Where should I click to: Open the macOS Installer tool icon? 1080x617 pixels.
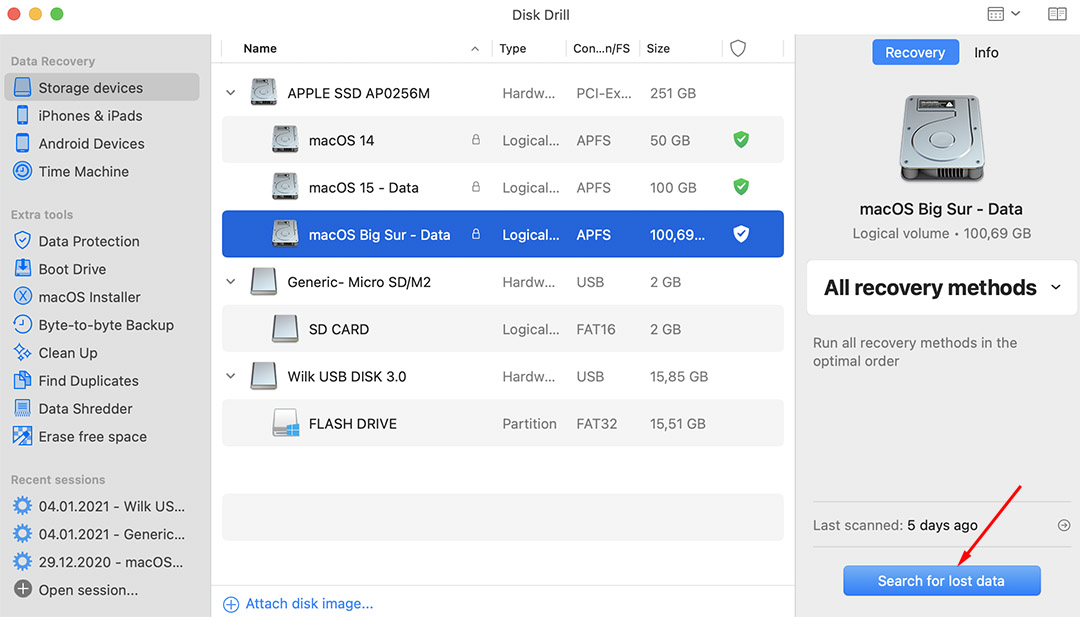tap(23, 296)
